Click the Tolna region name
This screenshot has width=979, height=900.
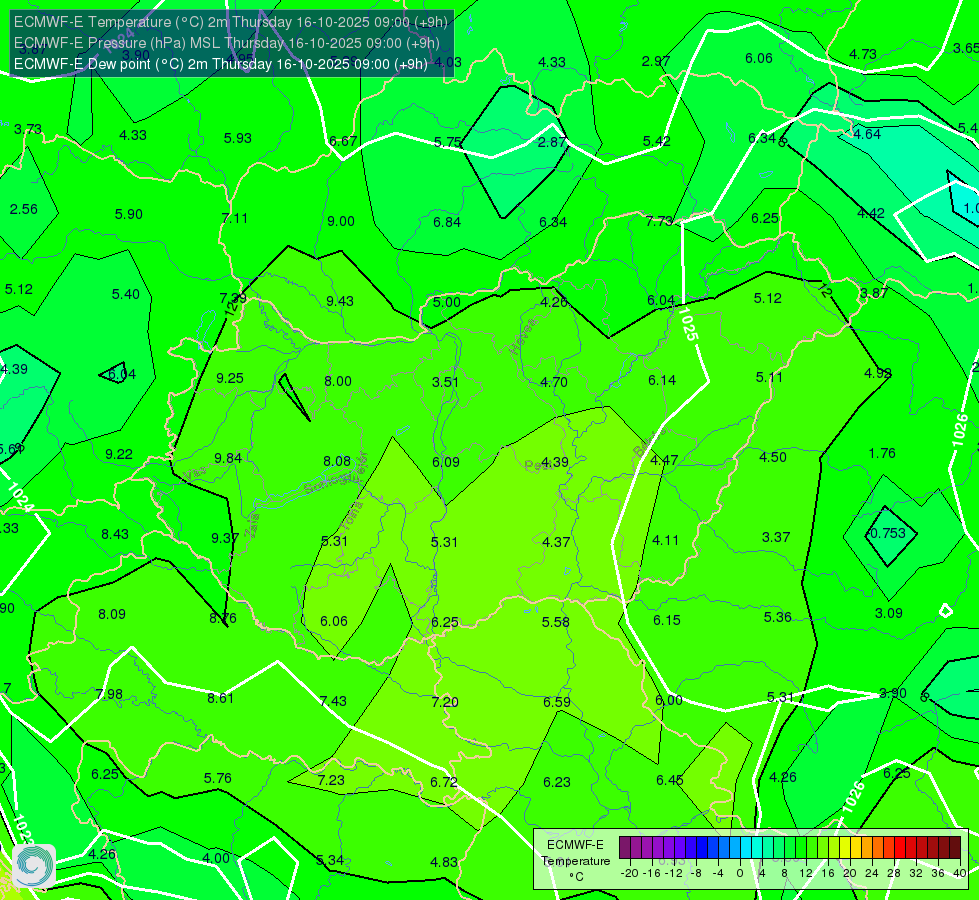(353, 516)
